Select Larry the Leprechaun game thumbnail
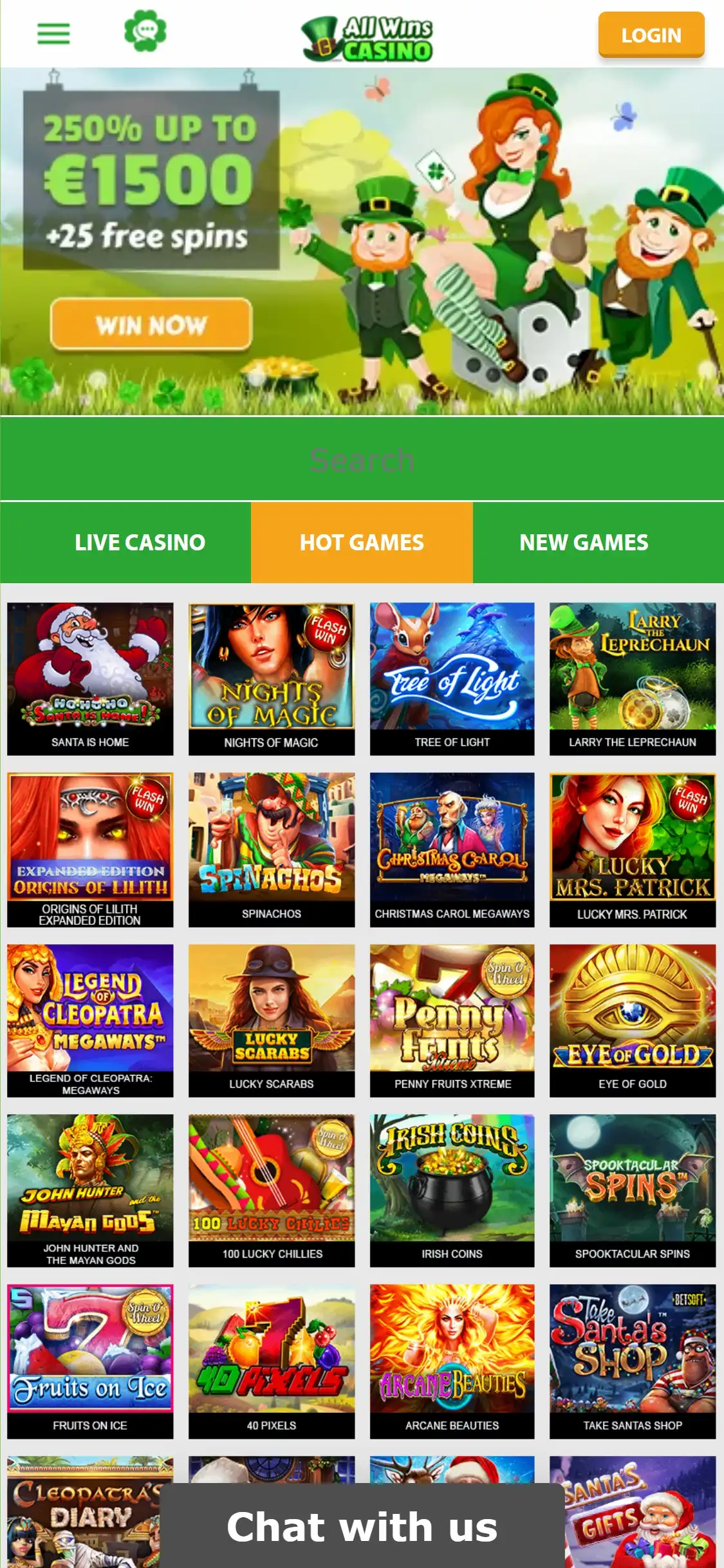The height and width of the screenshot is (1568, 724). [633, 678]
